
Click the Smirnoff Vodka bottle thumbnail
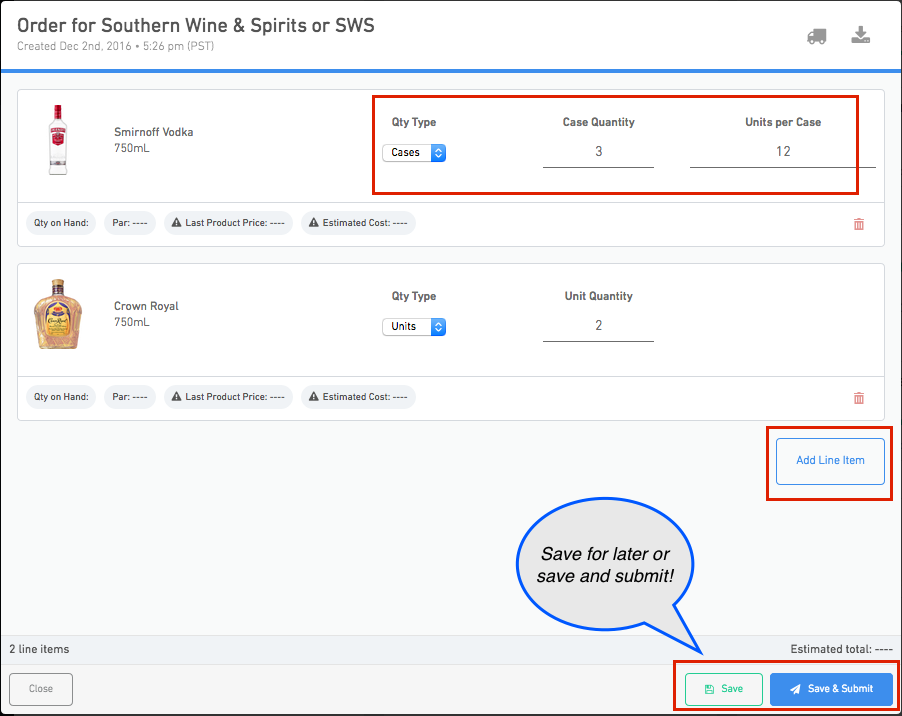click(58, 140)
